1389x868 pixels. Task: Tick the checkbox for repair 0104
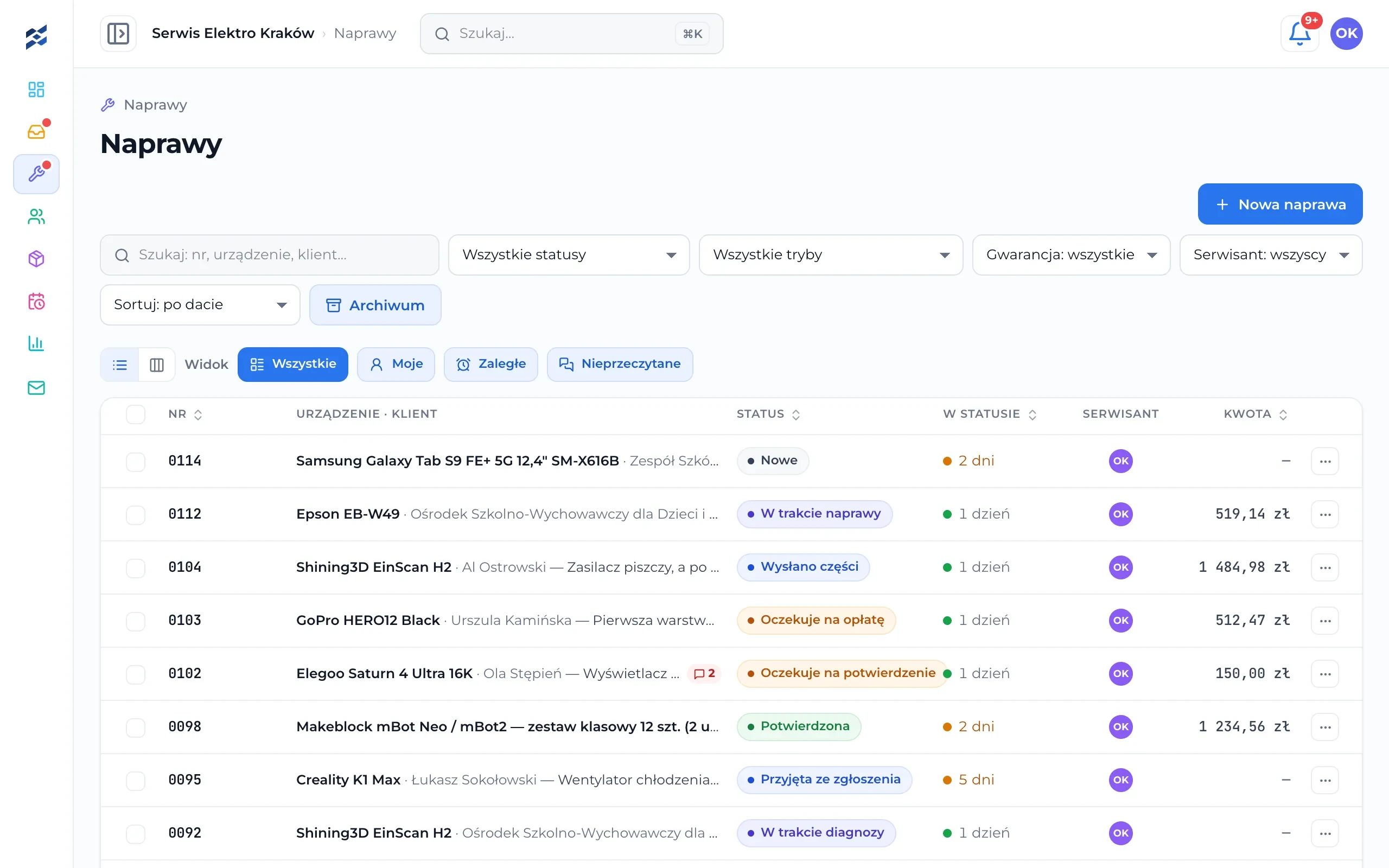pyautogui.click(x=136, y=568)
